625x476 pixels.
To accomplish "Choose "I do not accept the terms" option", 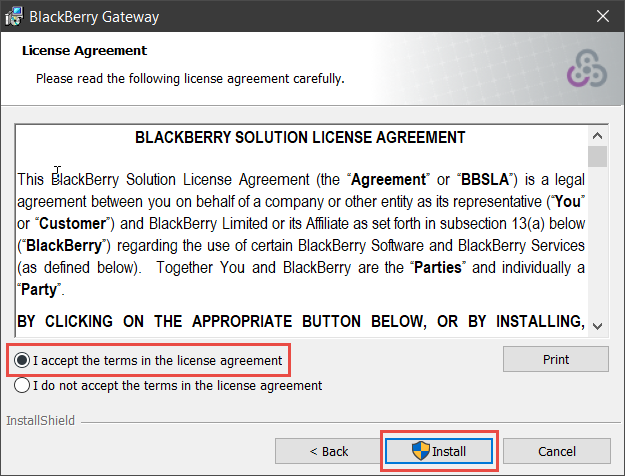I will tap(22, 386).
